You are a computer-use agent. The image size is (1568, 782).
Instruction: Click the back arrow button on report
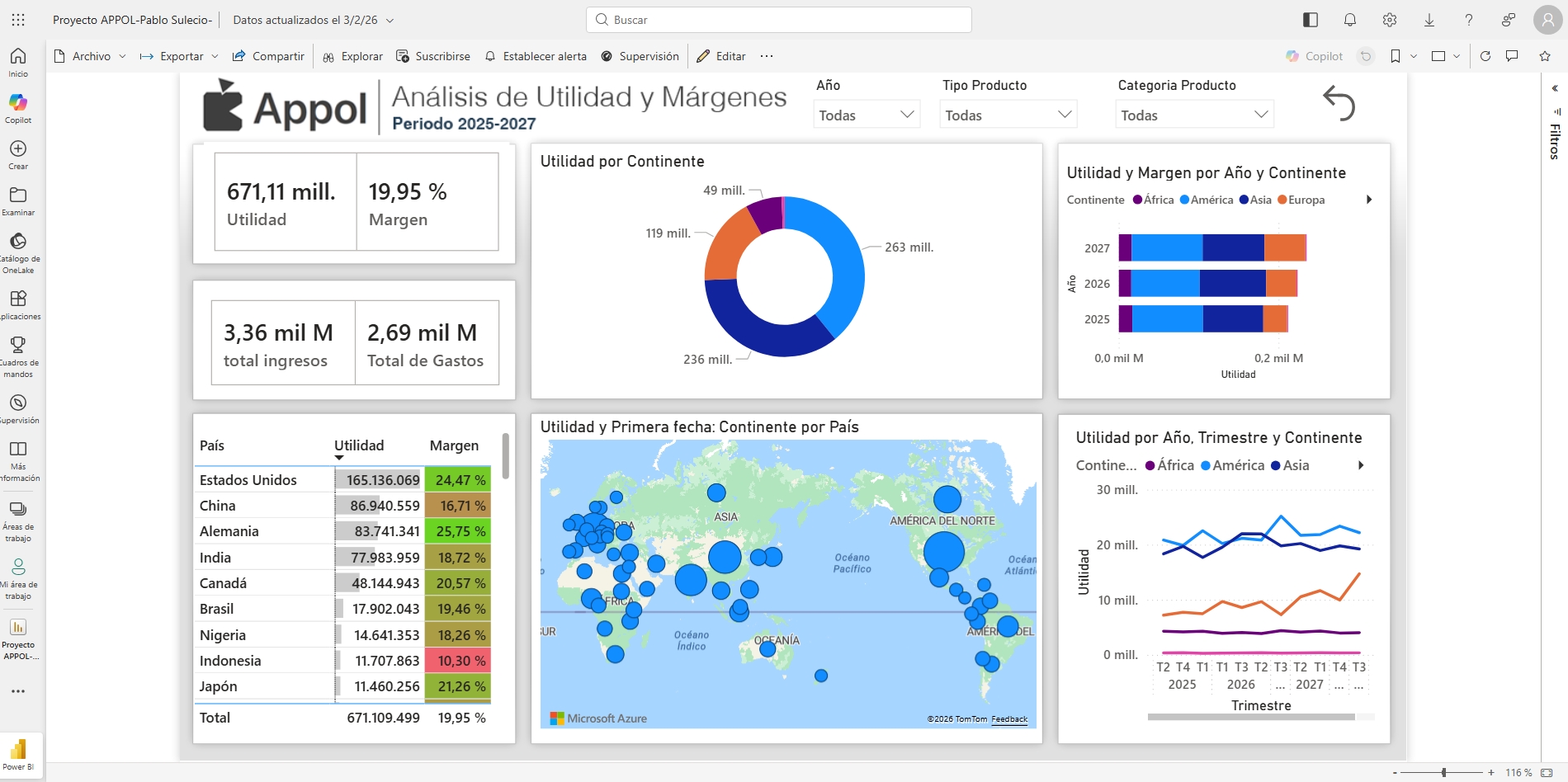coord(1339,104)
